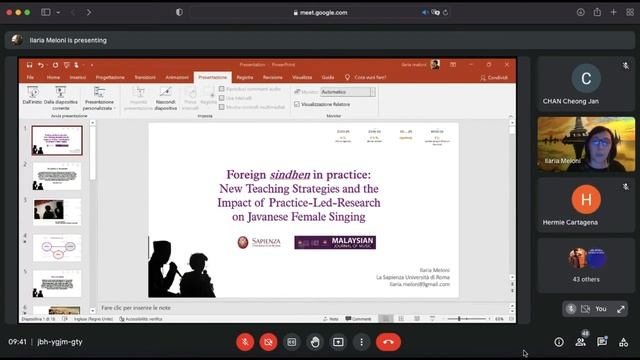Image resolution: width=640 pixels, height=360 pixels.
Task: Open Commenti in PowerPoint status bar
Action: click(358, 319)
